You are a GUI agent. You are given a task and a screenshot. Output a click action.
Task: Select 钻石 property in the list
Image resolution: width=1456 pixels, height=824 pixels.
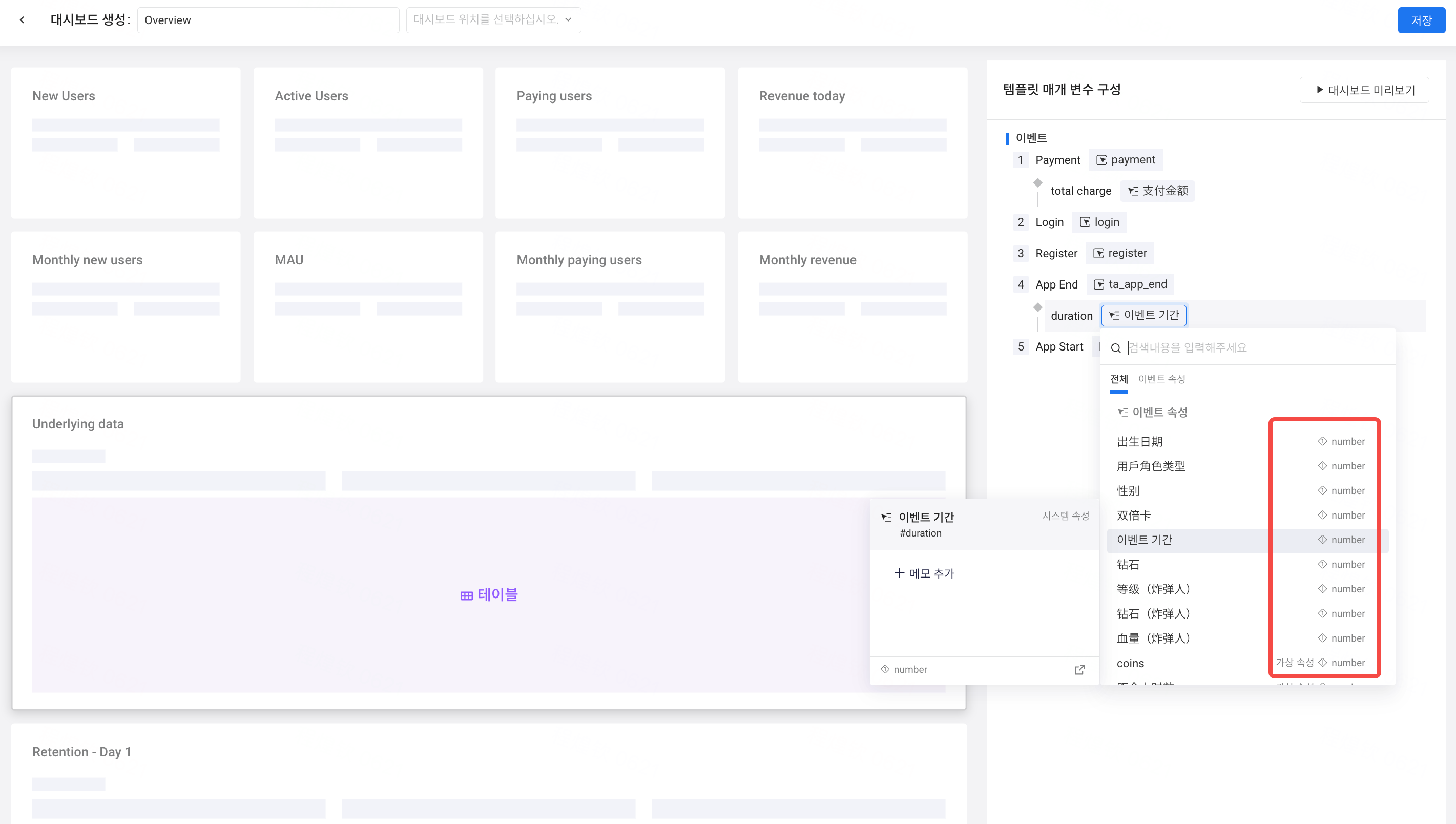(x=1247, y=564)
